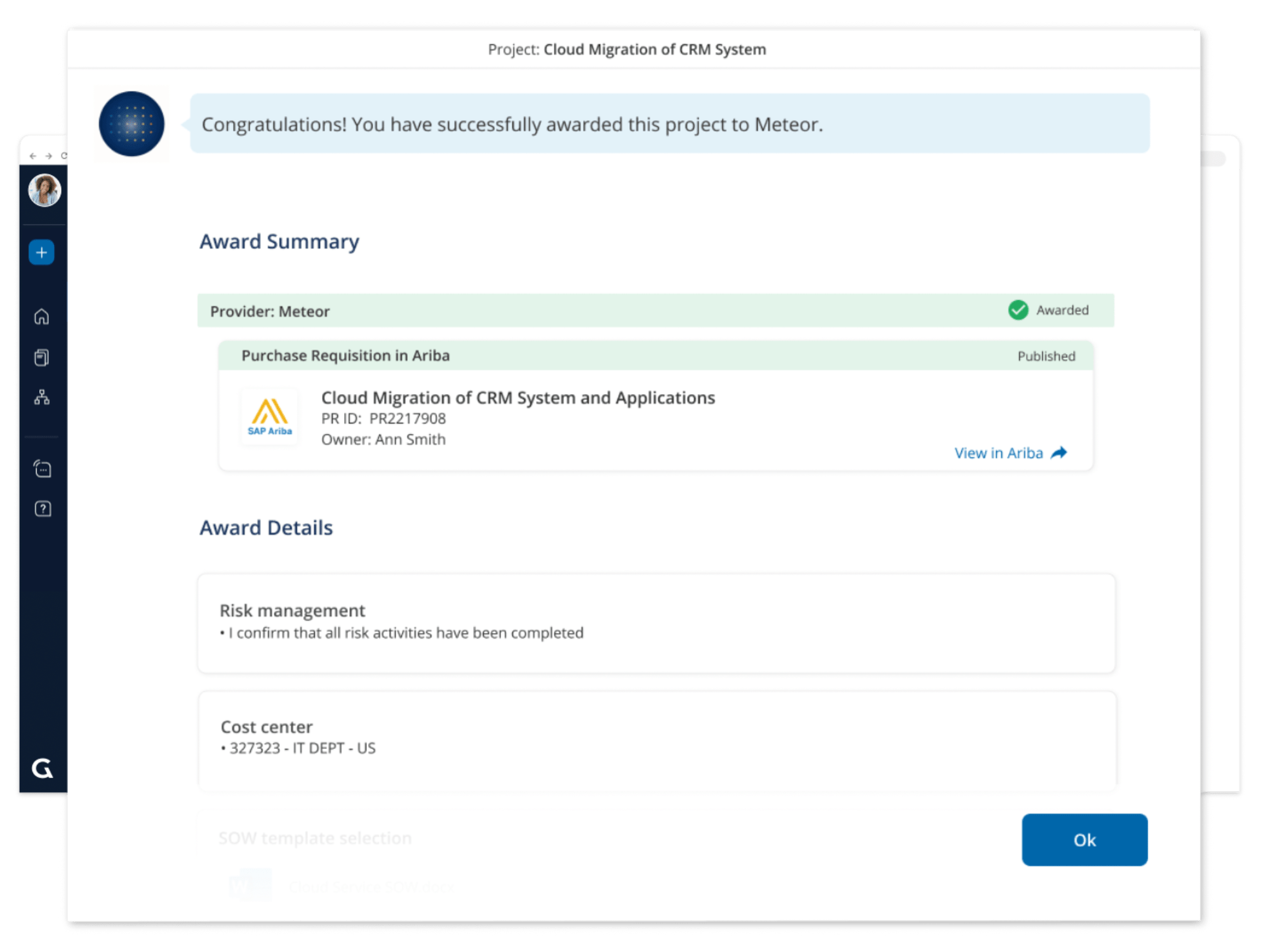Open the chat messages icon in sidebar
The height and width of the screenshot is (952, 1270).
[x=43, y=469]
